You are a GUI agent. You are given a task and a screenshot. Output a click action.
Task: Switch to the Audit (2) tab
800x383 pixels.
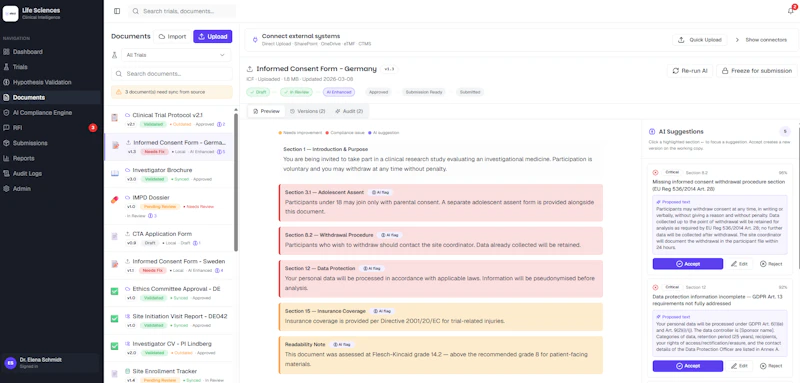pyautogui.click(x=349, y=111)
